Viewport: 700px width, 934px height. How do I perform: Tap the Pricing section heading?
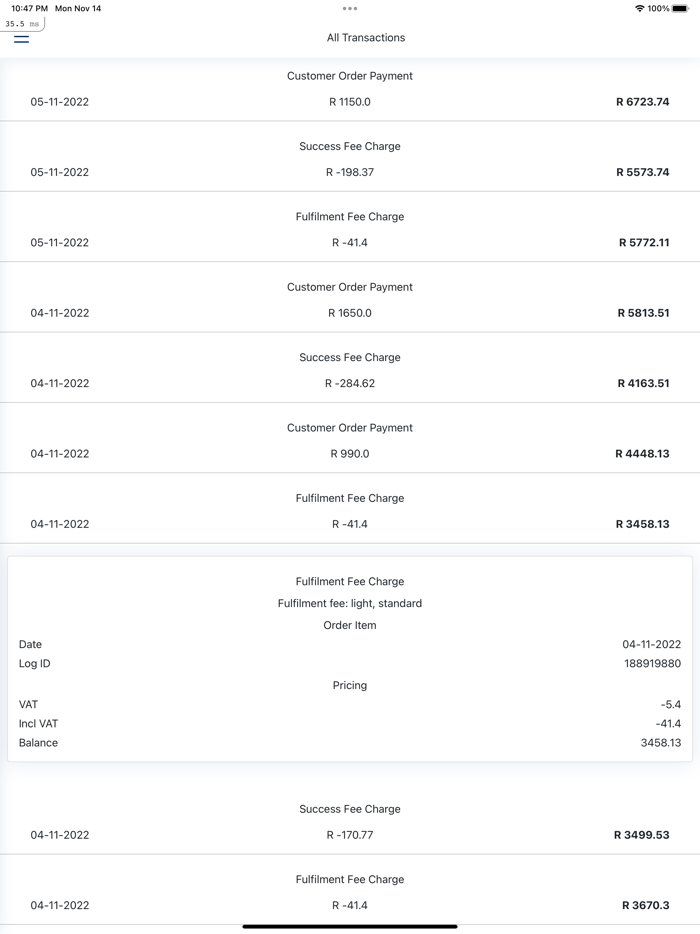tap(350, 685)
